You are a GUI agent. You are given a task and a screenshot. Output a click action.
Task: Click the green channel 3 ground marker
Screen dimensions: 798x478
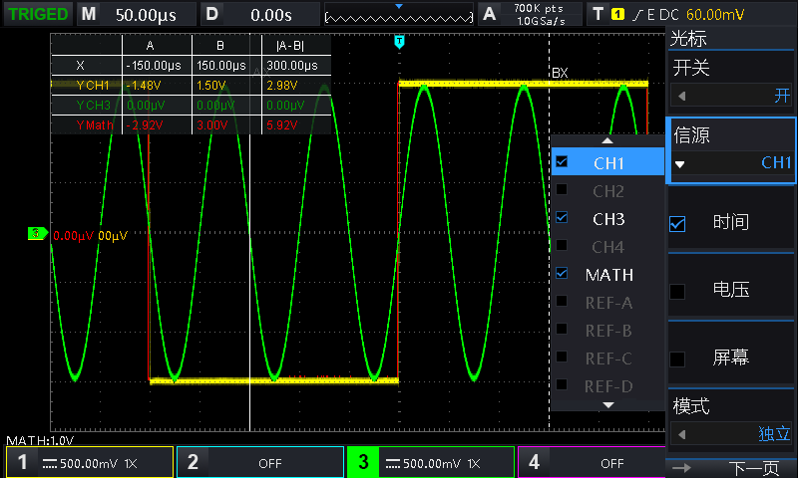tap(38, 234)
